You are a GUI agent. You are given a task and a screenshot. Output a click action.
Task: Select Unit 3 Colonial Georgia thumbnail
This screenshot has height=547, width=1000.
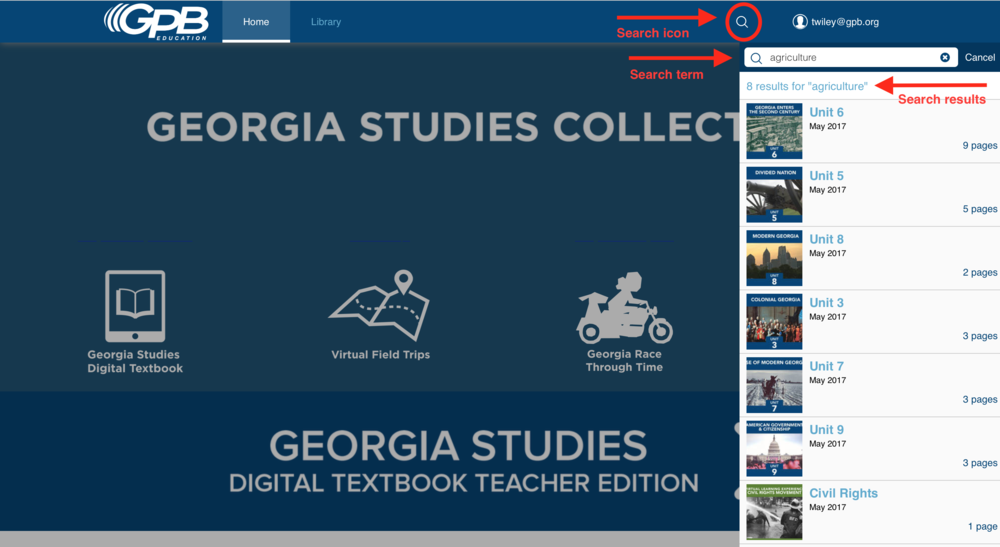[x=774, y=322]
